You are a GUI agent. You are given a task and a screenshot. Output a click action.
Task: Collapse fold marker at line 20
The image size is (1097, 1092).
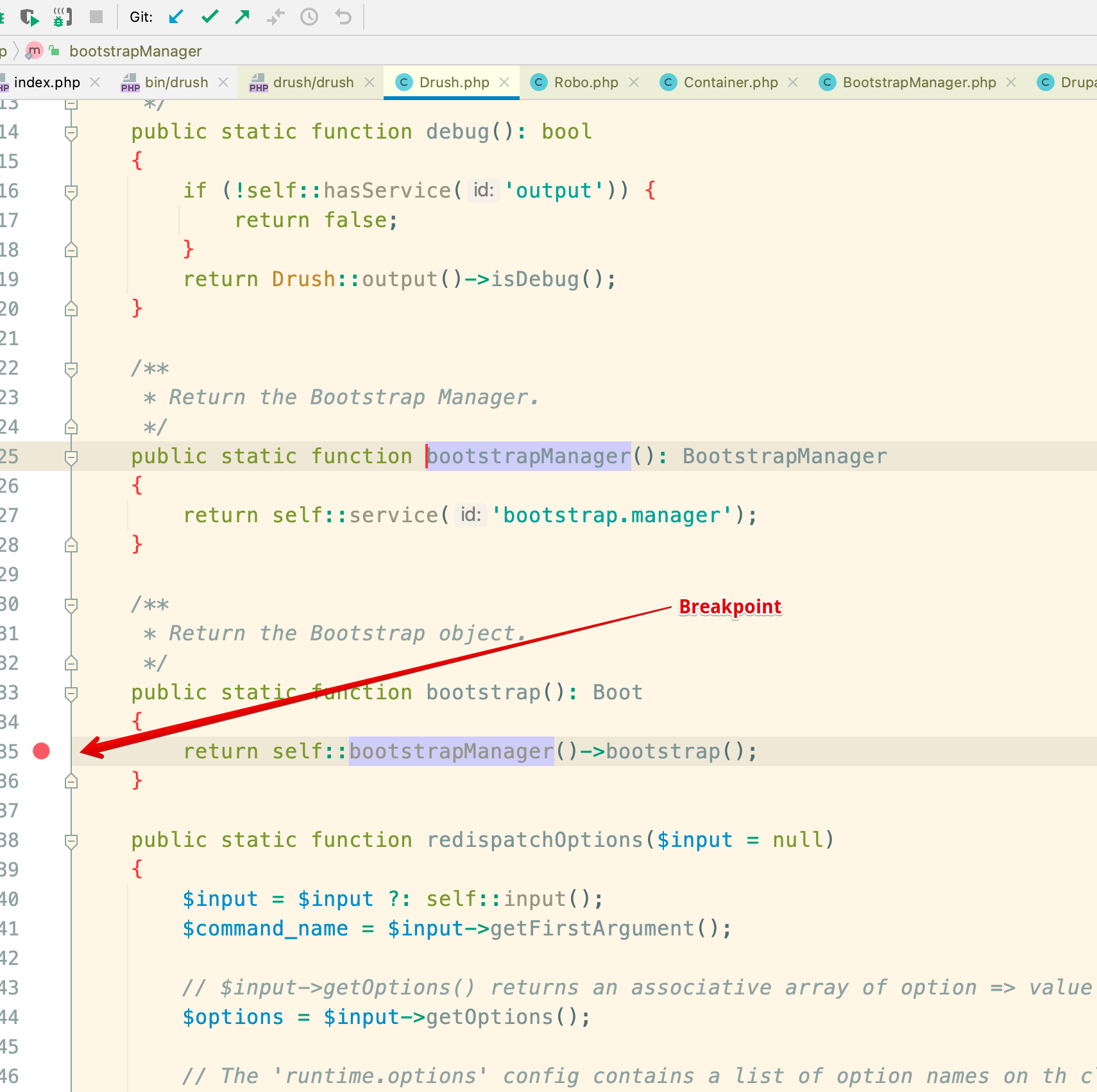pyautogui.click(x=71, y=309)
